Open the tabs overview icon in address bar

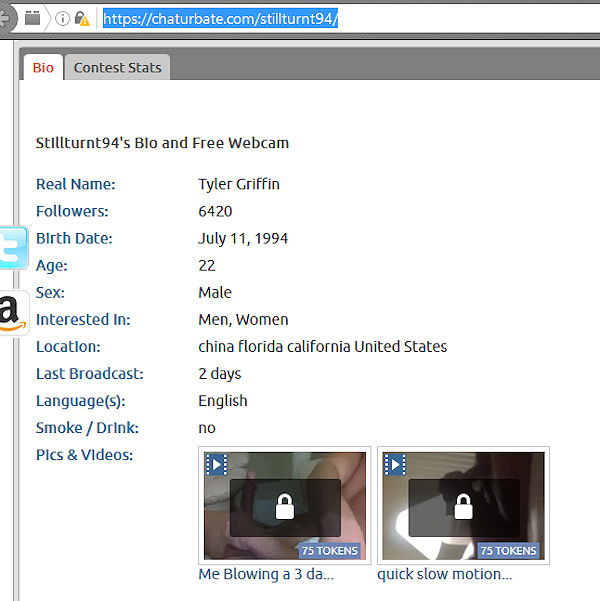pyautogui.click(x=32, y=18)
